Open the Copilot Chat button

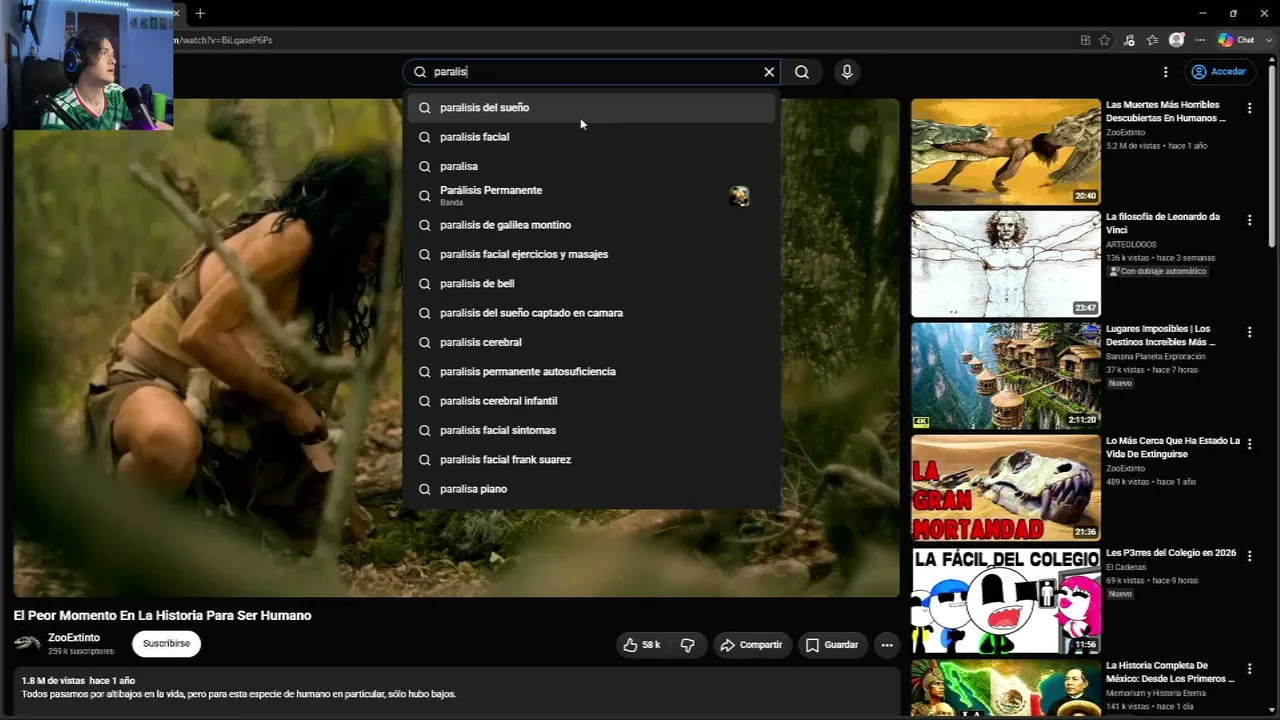[1236, 40]
